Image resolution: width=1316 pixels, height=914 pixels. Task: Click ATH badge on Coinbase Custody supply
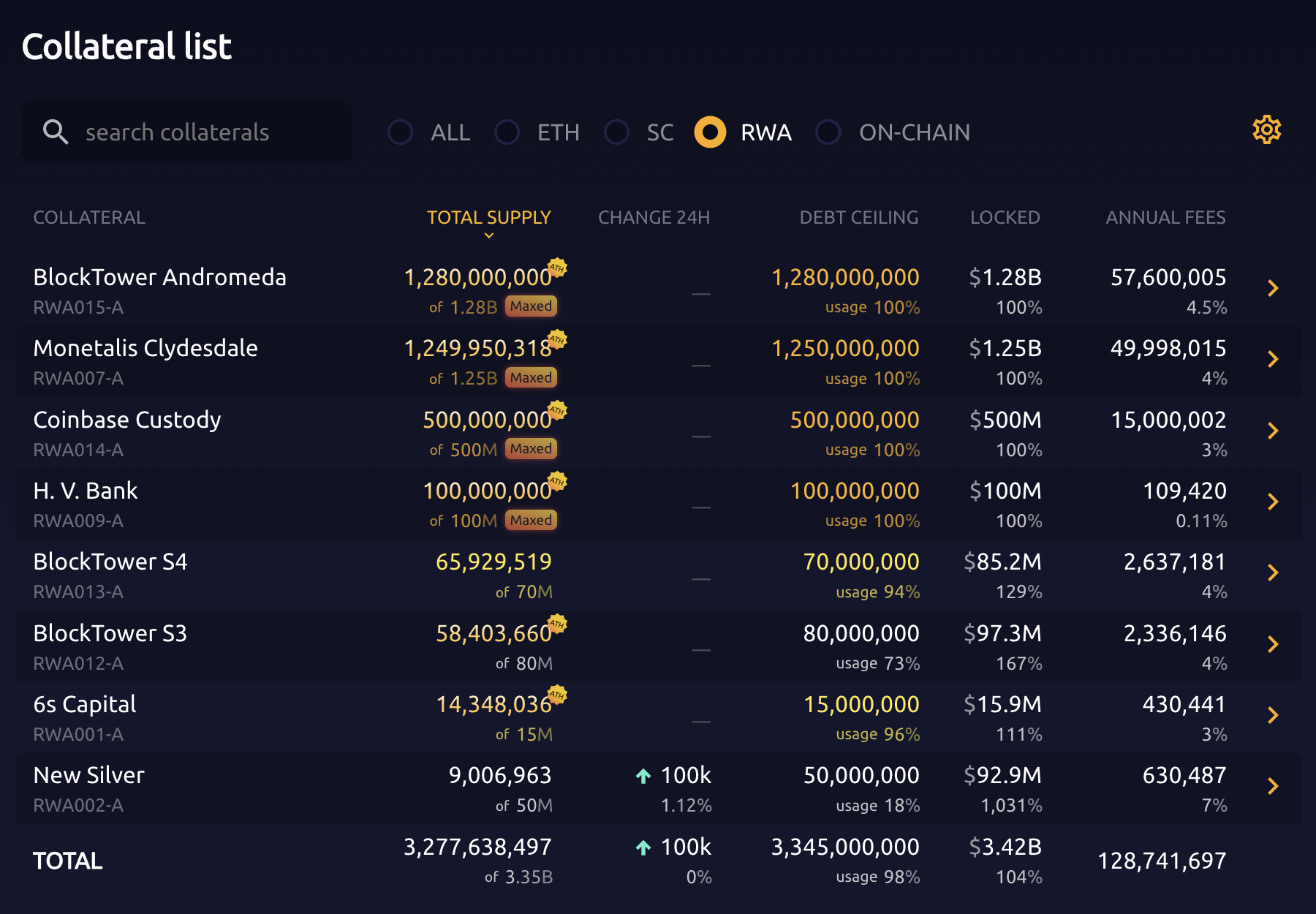558,410
